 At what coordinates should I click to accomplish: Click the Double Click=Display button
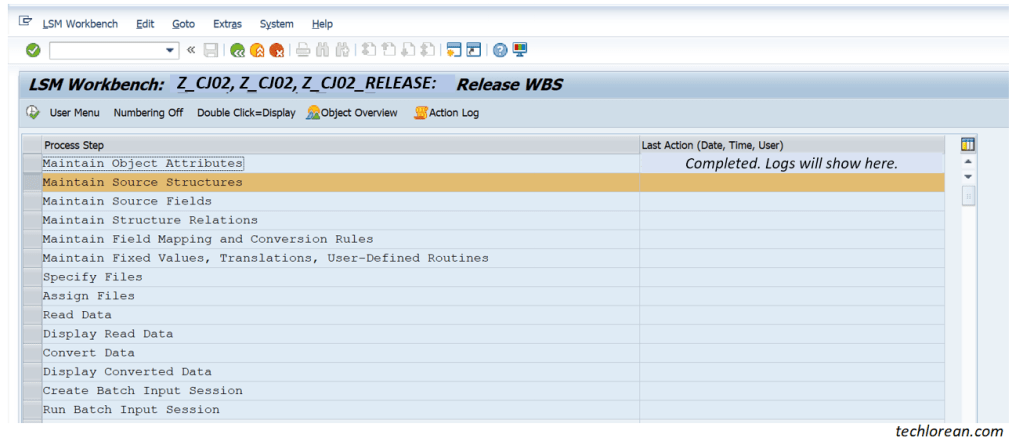point(246,113)
